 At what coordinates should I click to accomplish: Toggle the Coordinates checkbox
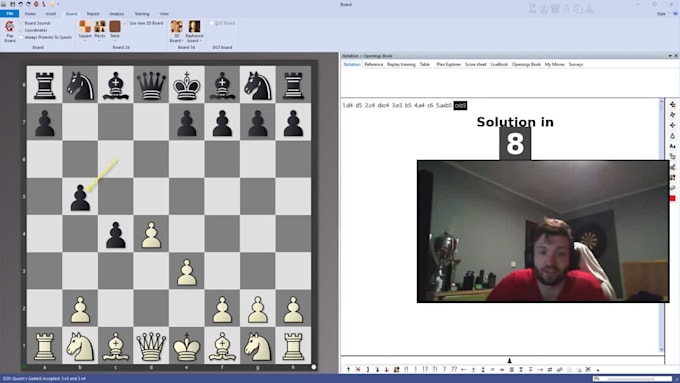click(x=20, y=30)
